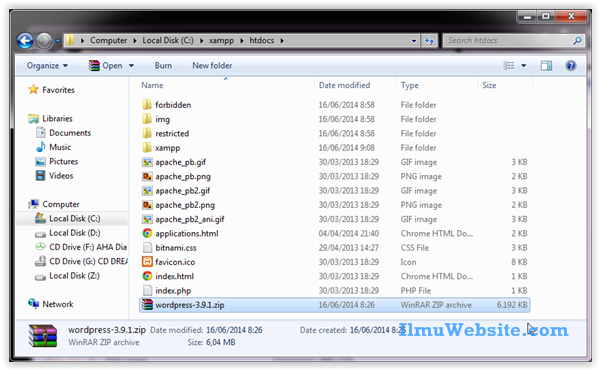Select apache_pb2.gif file icon
This screenshot has width=600, height=370.
coord(147,191)
